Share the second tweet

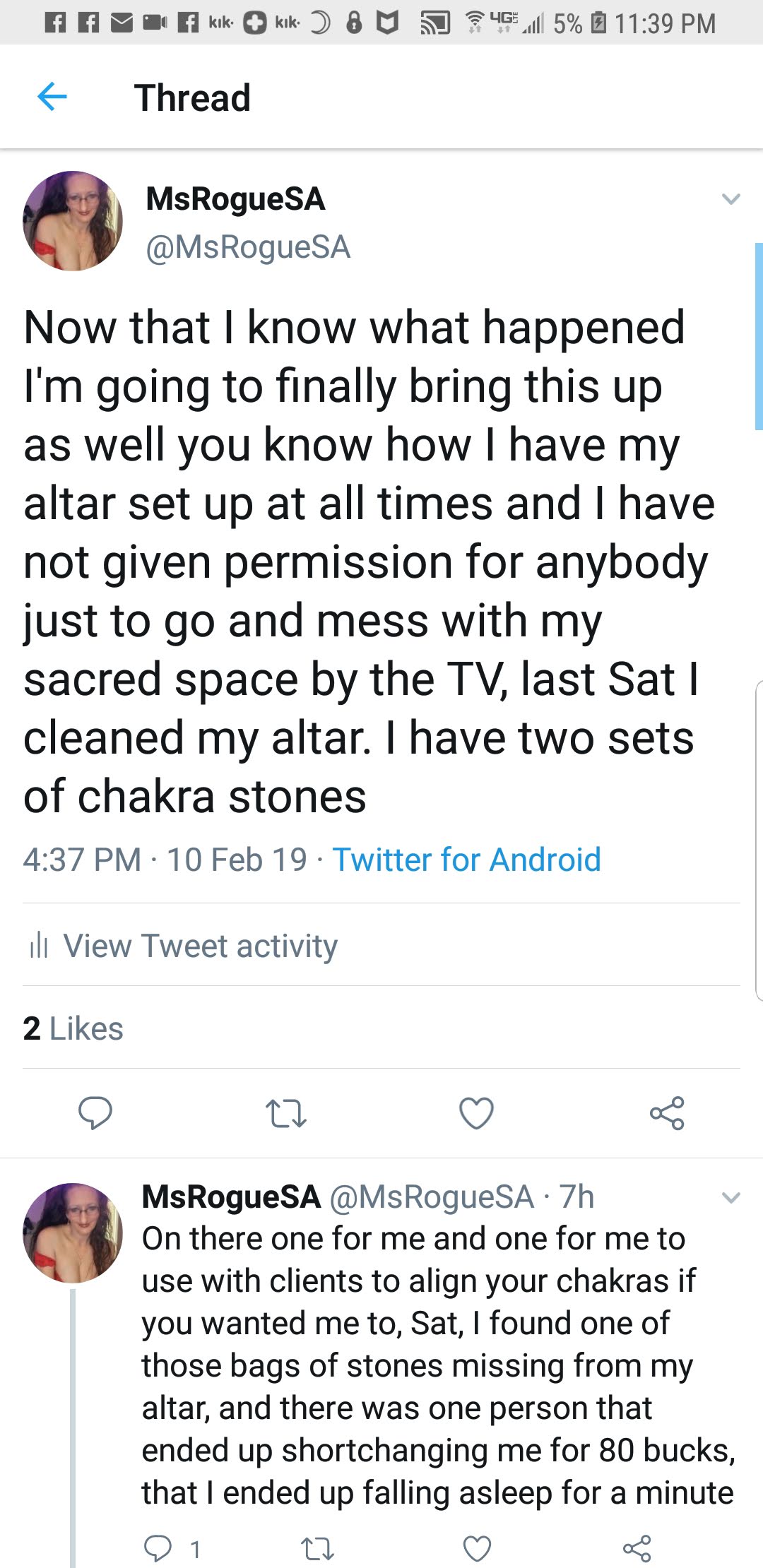(x=637, y=1549)
